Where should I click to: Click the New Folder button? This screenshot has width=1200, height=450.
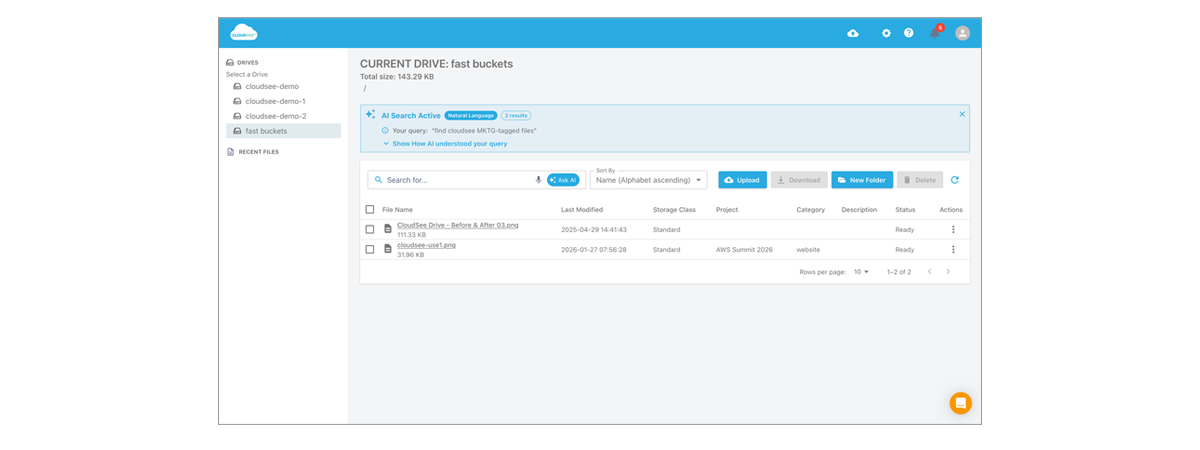(x=861, y=180)
